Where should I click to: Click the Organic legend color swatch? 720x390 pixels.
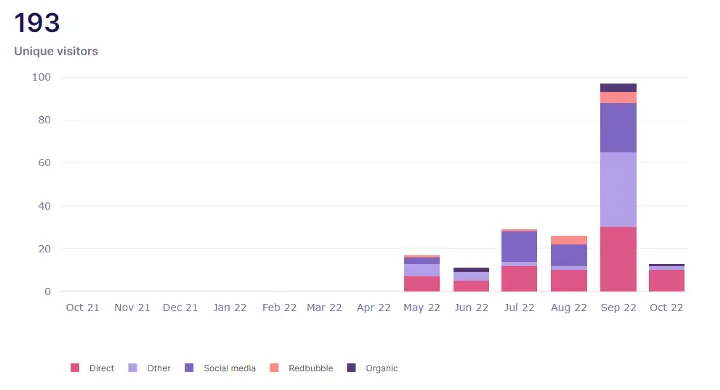click(351, 367)
